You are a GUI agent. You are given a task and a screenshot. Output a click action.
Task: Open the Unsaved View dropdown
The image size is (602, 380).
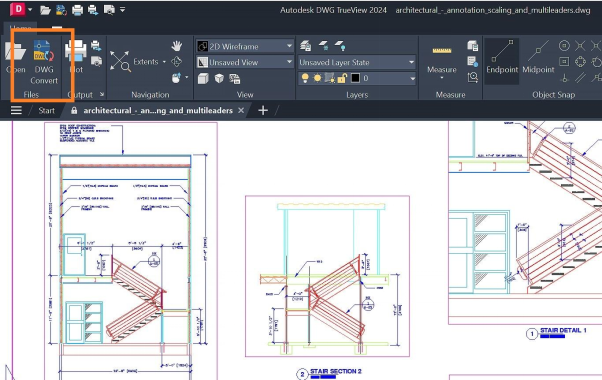pyautogui.click(x=245, y=62)
